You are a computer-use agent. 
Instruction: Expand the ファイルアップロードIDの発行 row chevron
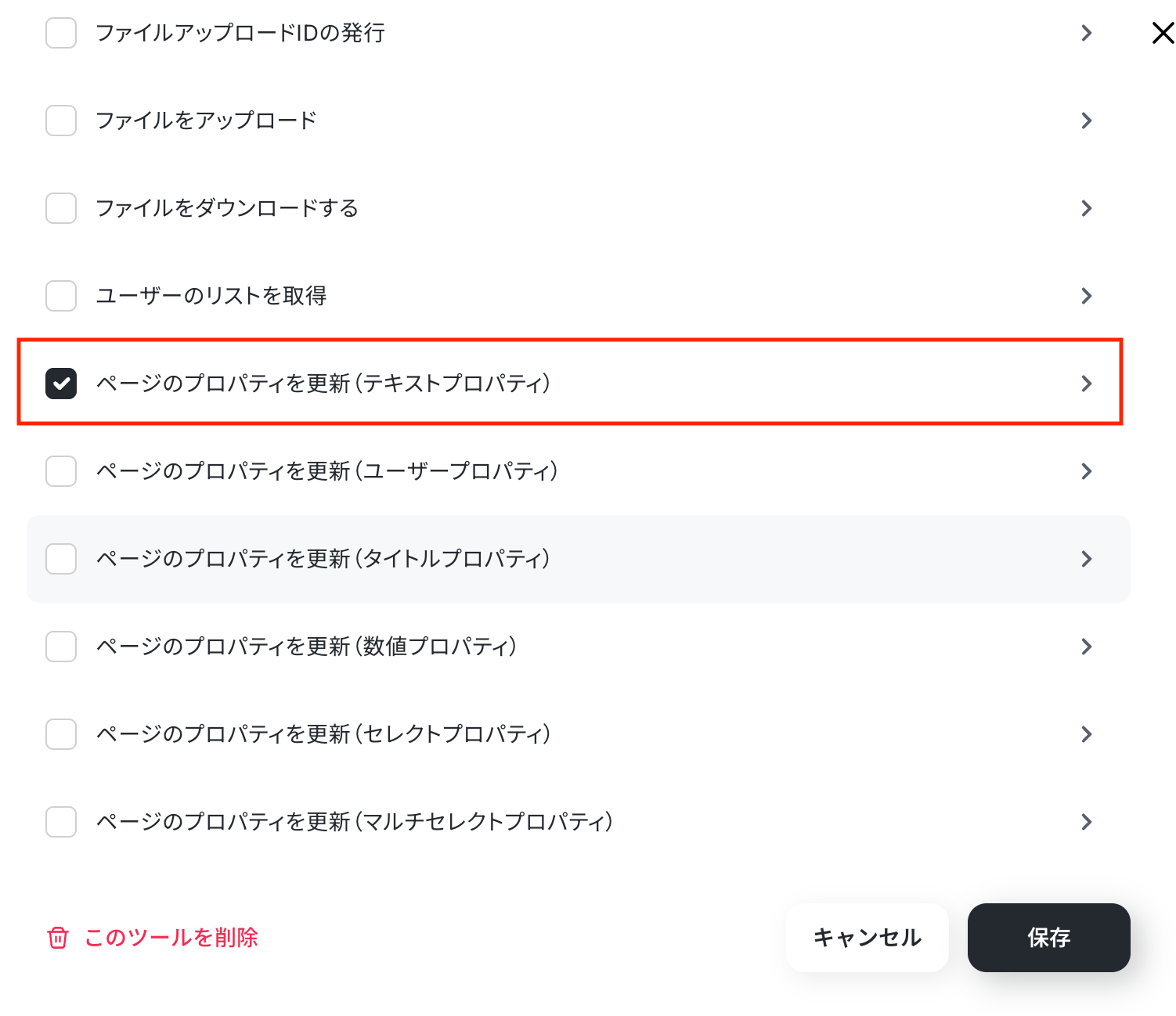[x=1086, y=33]
